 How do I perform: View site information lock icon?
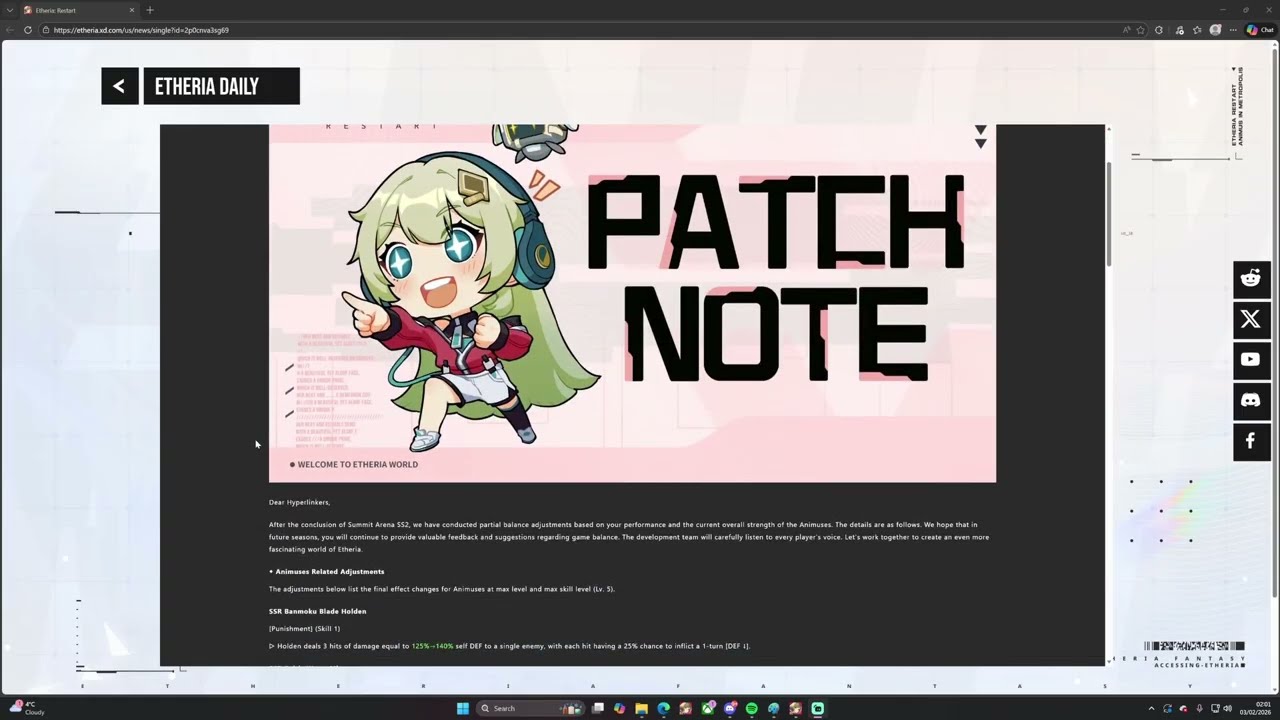[x=46, y=30]
